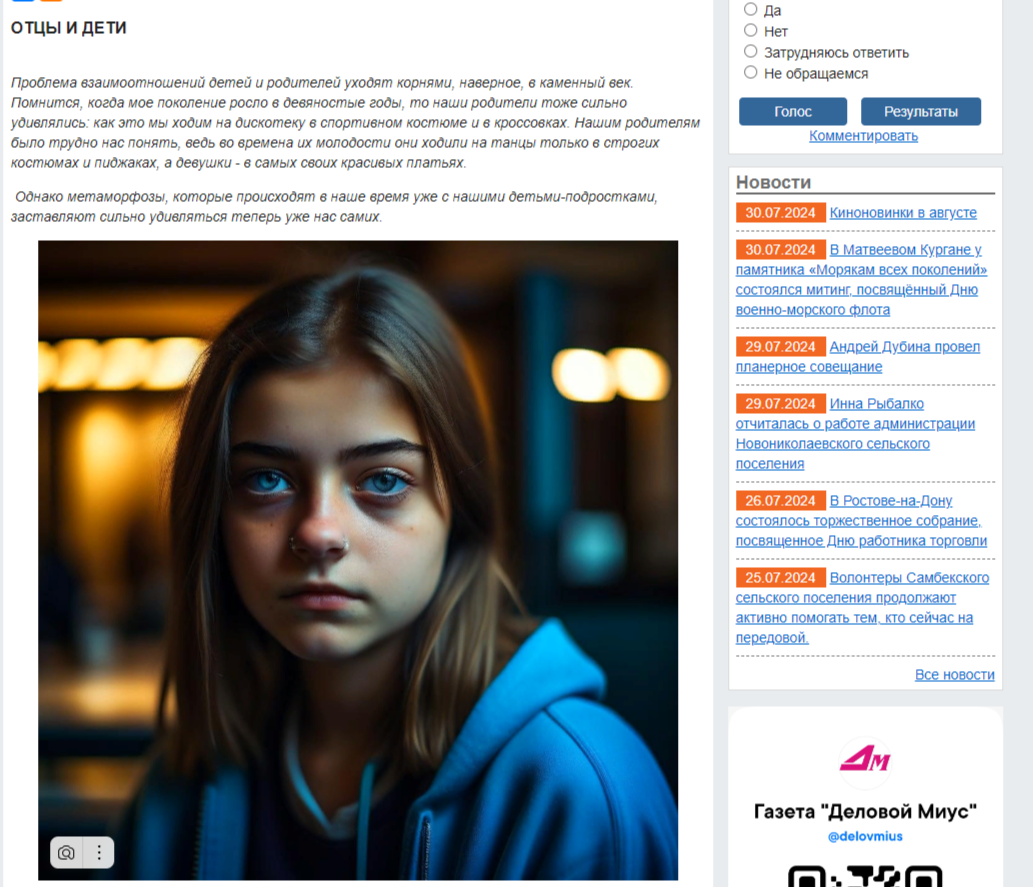Image resolution: width=1033 pixels, height=887 pixels.
Task: Show poll results with Результаты button
Action: coord(920,111)
